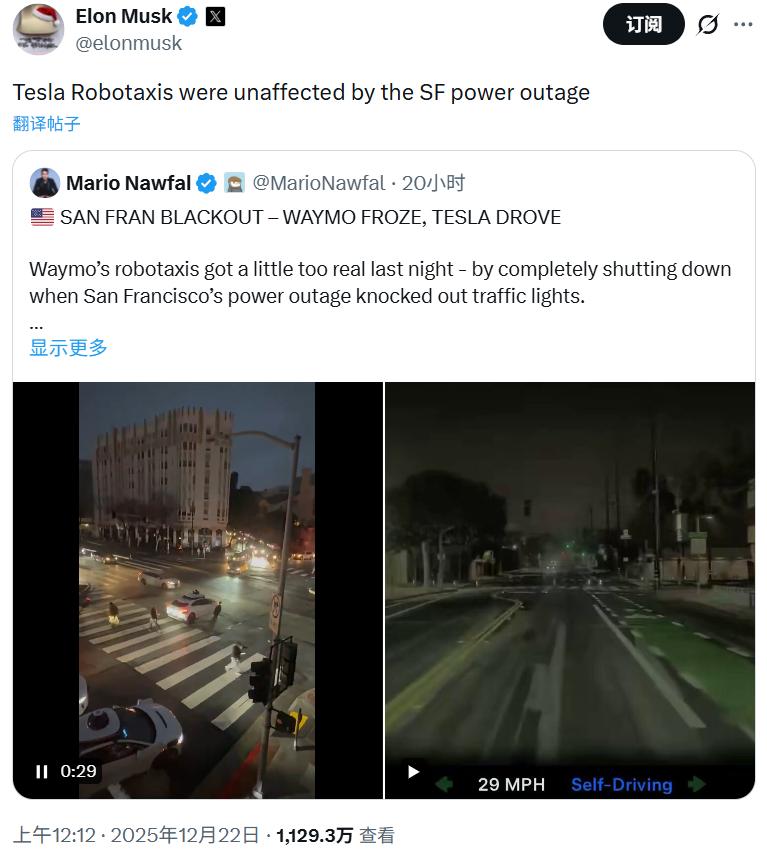This screenshot has width=767, height=868.
Task: Click the affiliate badge after Mario Nawfal's checkmark
Action: [234, 183]
